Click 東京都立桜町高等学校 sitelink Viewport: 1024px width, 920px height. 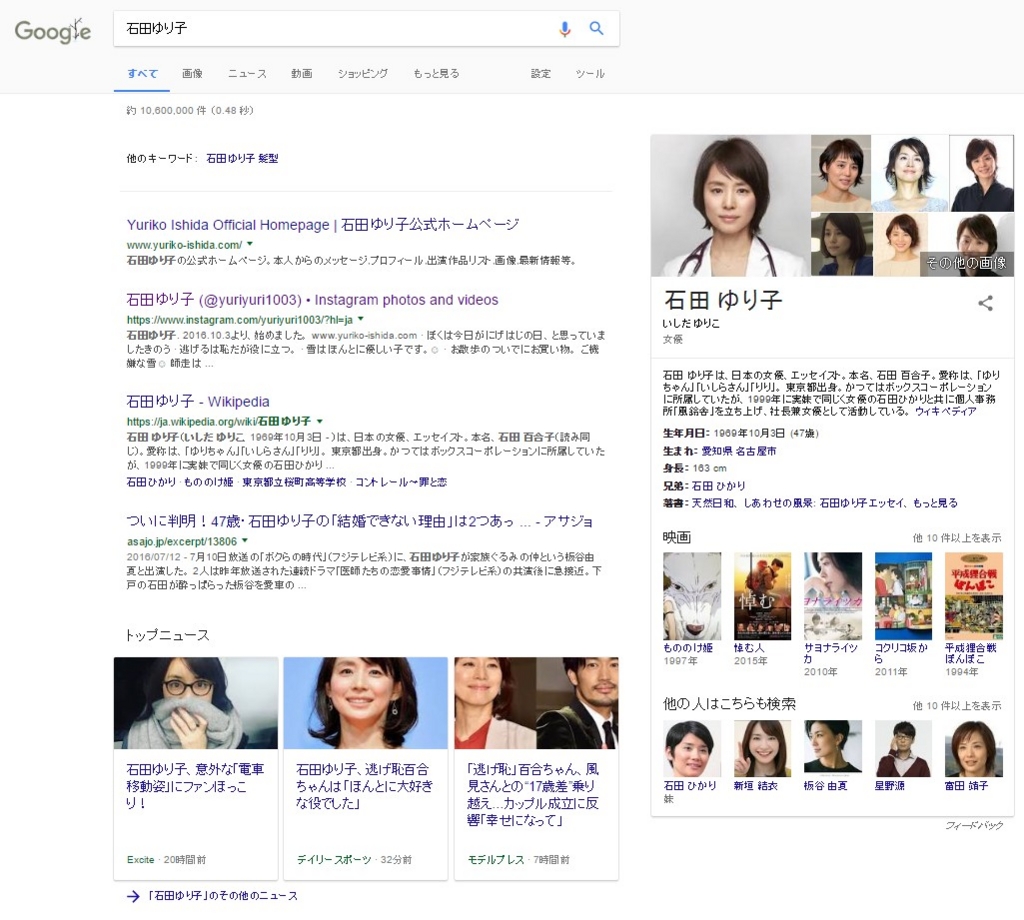click(x=294, y=482)
